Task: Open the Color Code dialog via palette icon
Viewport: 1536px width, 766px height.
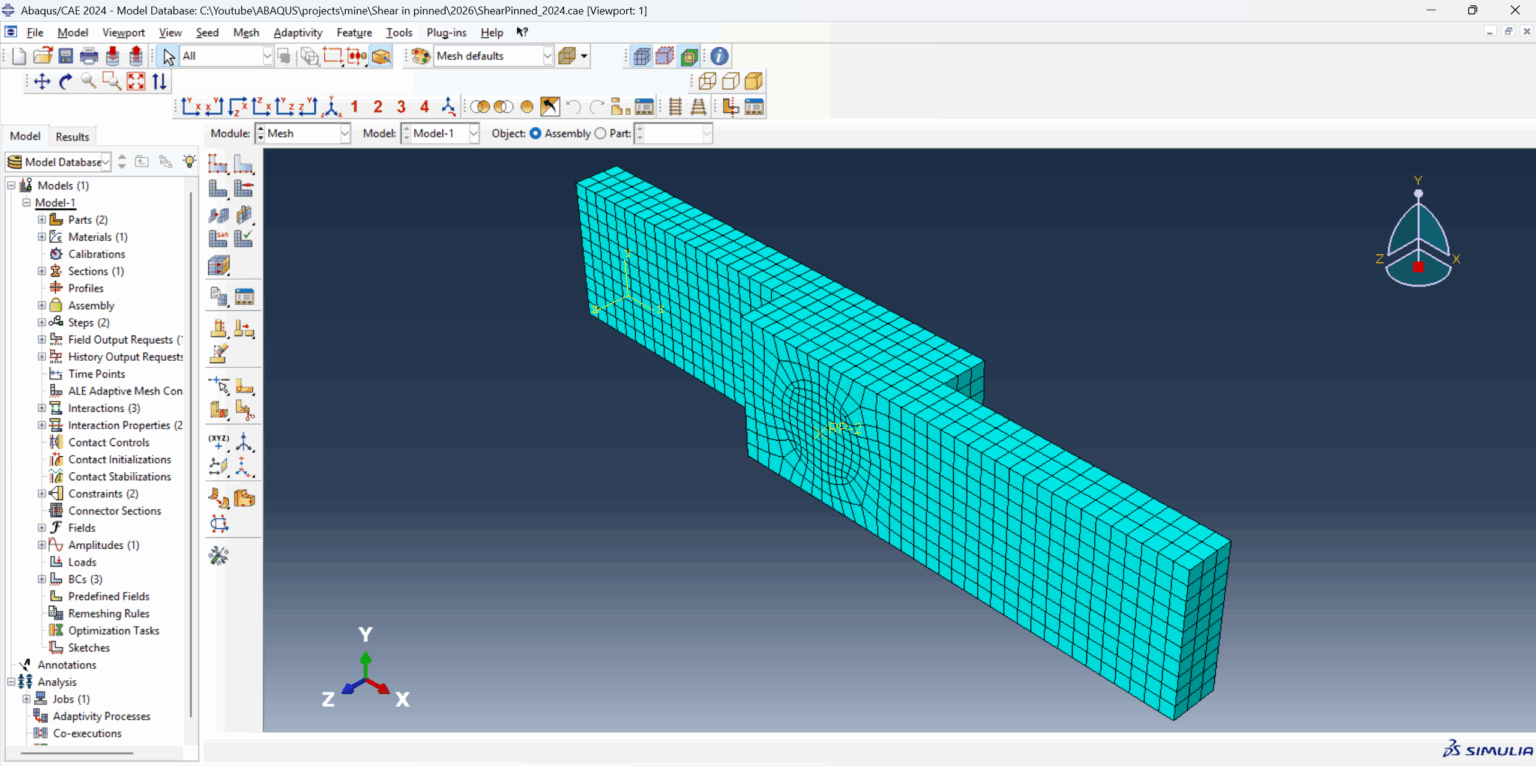Action: (420, 56)
